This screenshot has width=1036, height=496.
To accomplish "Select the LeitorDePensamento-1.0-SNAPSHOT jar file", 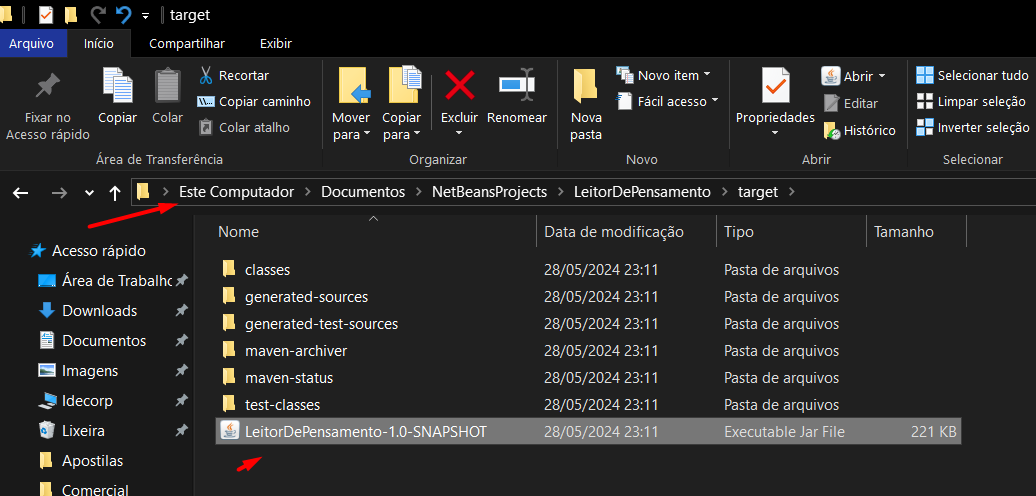I will (x=588, y=431).
